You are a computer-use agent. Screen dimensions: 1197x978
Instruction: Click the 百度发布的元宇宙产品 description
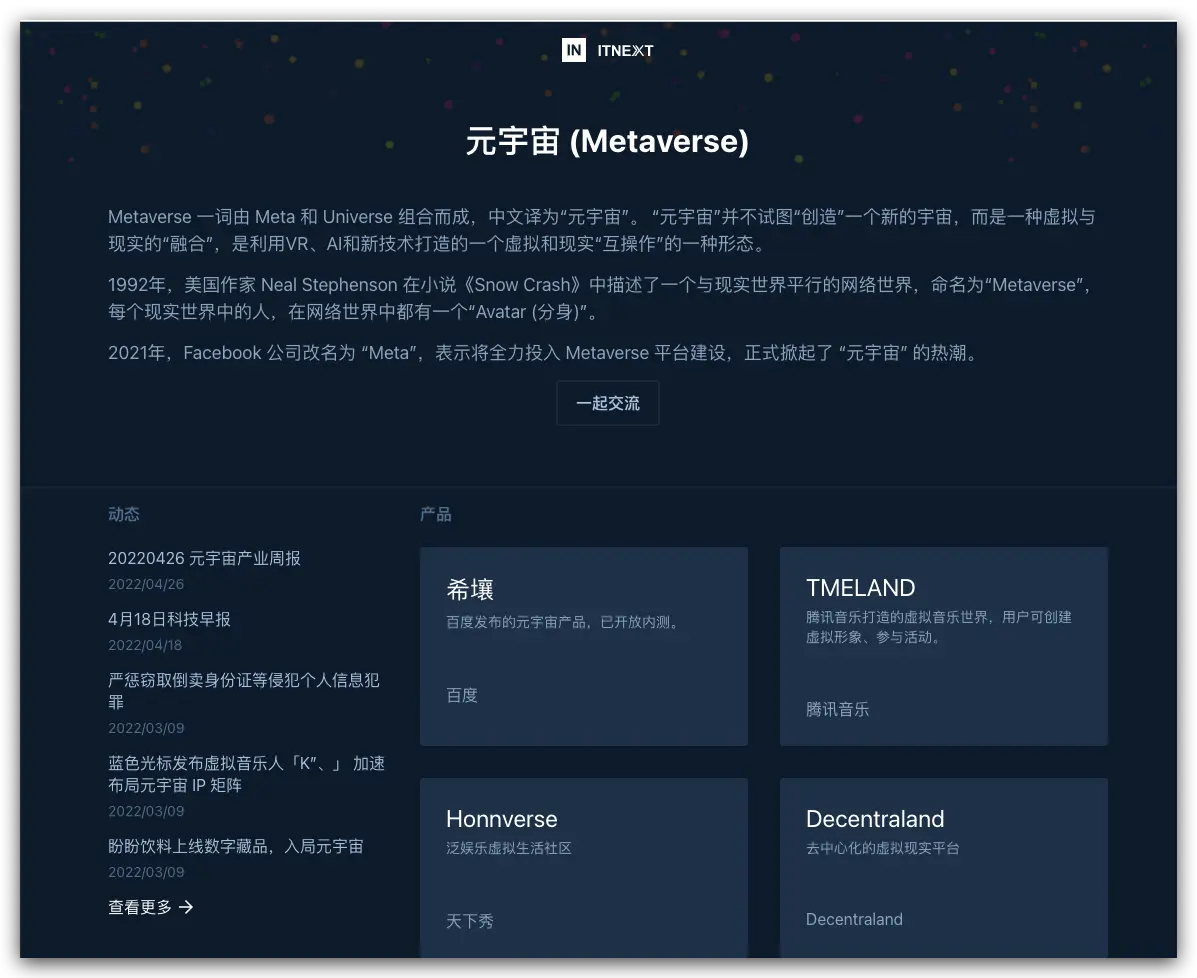tap(564, 622)
